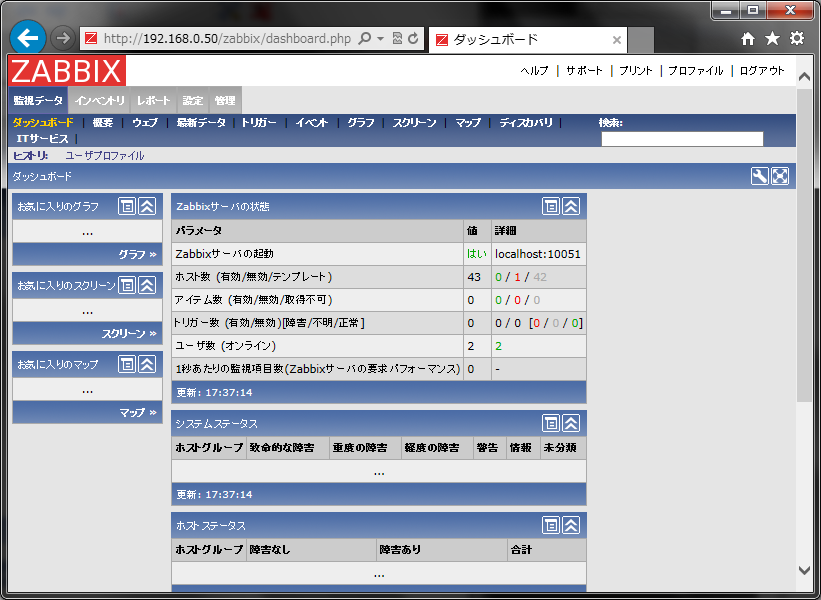The image size is (821, 600).
Task: Click the localhost:10051 detail cell
Action: pyautogui.click(x=538, y=254)
